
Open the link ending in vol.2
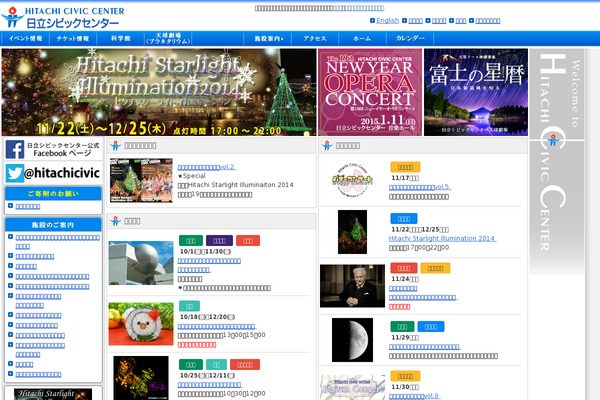coord(207,167)
